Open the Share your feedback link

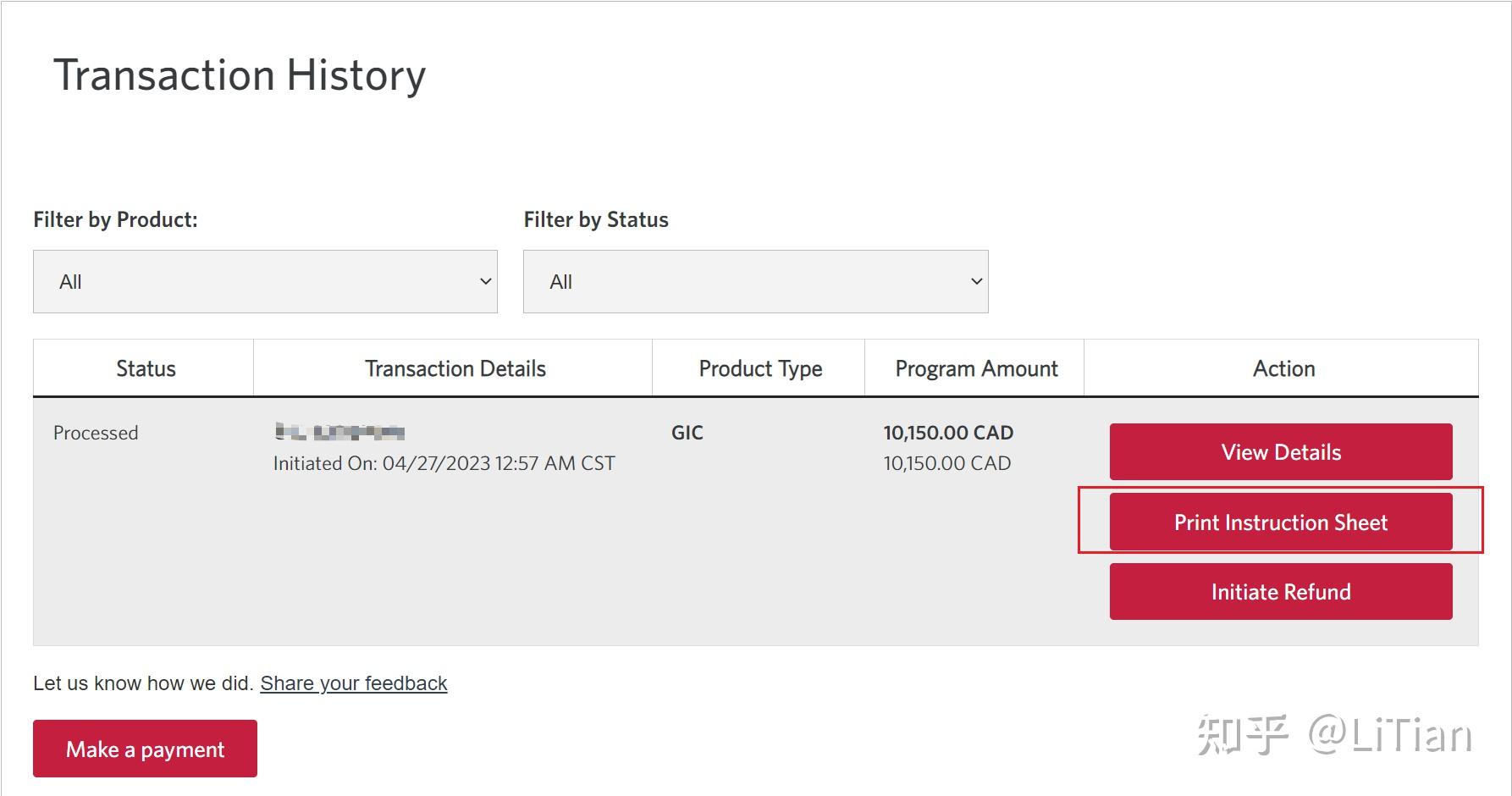(x=353, y=683)
